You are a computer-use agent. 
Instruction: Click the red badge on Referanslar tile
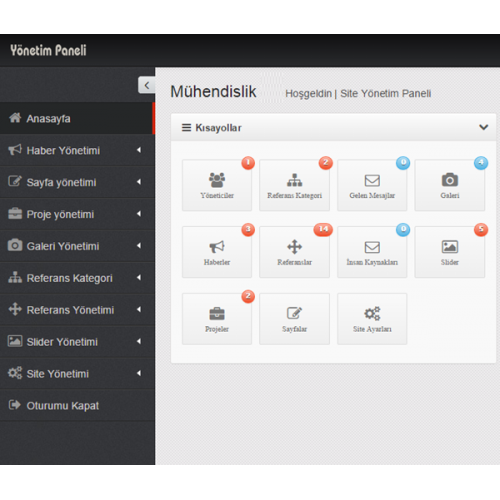(x=323, y=229)
